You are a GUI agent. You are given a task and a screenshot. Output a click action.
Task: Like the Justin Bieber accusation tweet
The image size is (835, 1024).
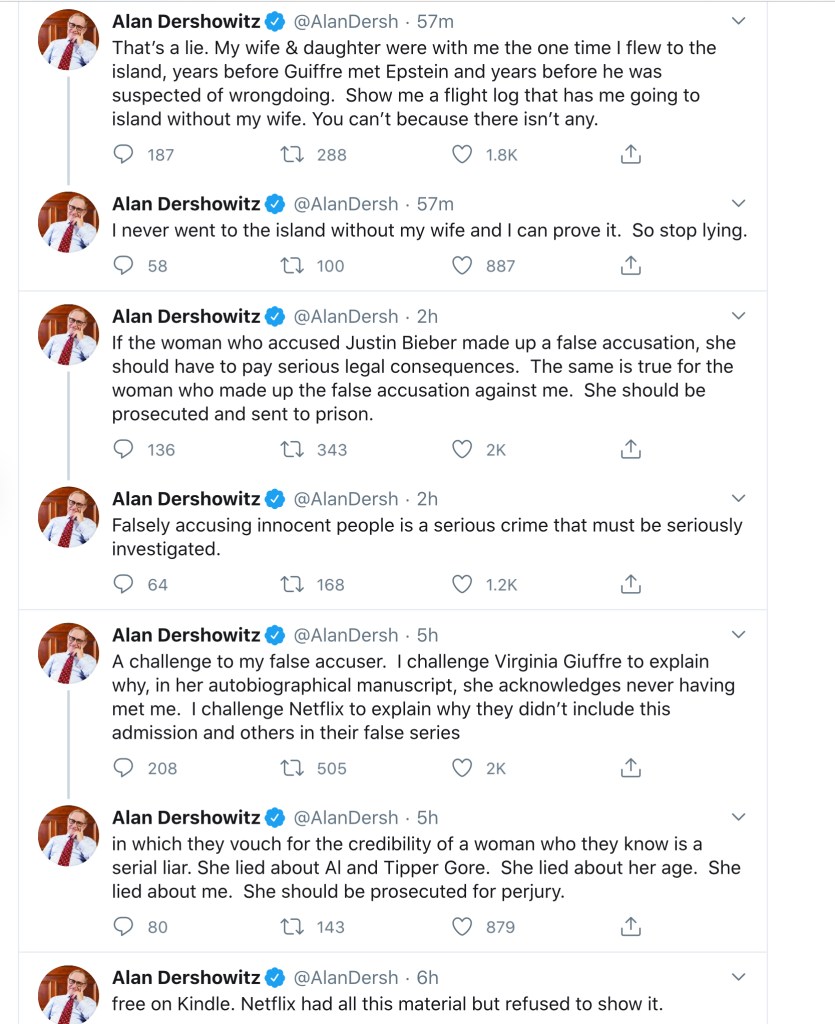(461, 449)
